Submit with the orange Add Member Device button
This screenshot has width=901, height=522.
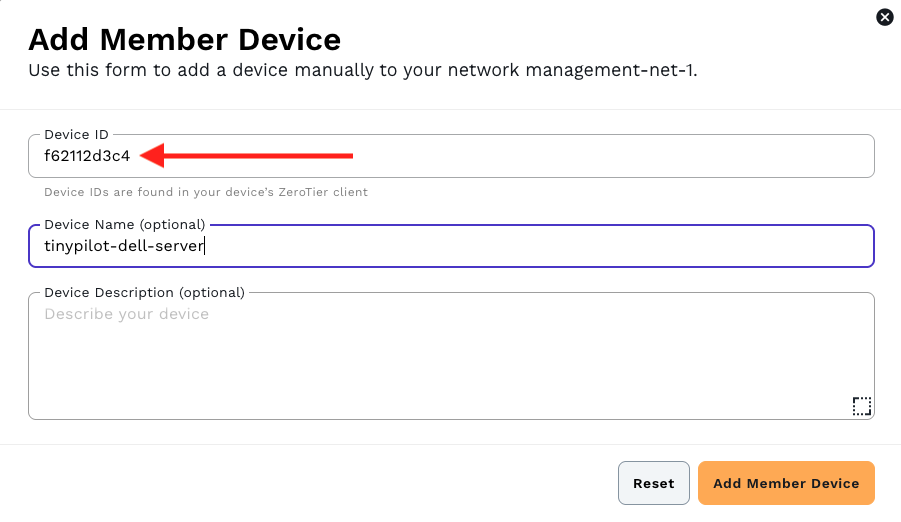(786, 483)
